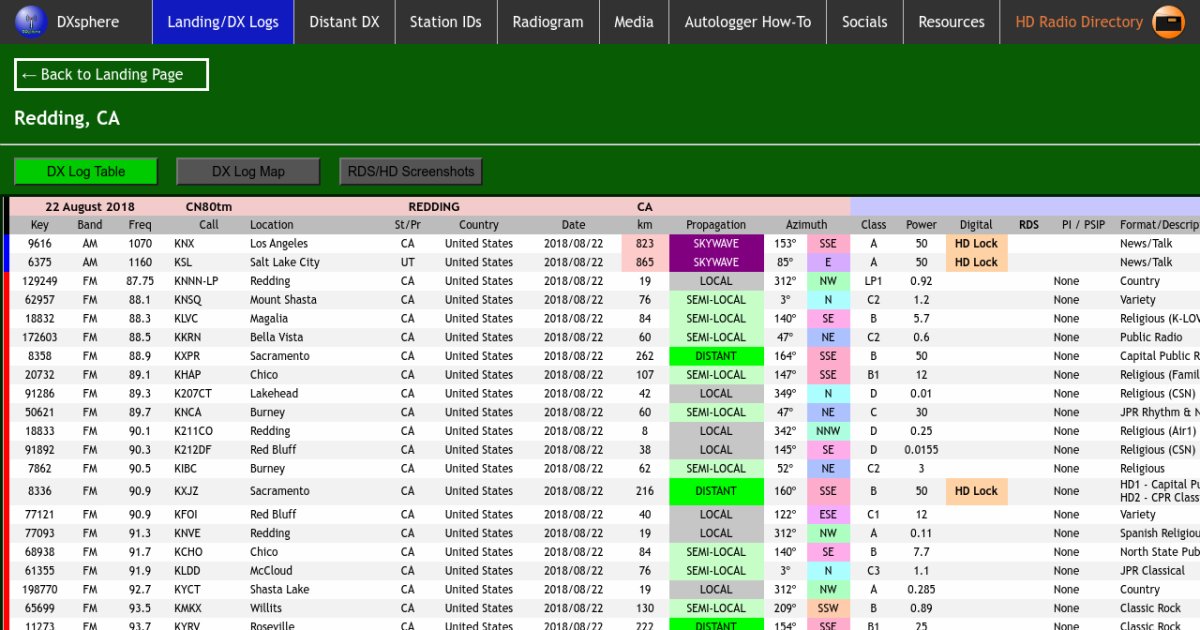Image resolution: width=1200 pixels, height=630 pixels.
Task: Click the Freq column header
Action: 140,225
